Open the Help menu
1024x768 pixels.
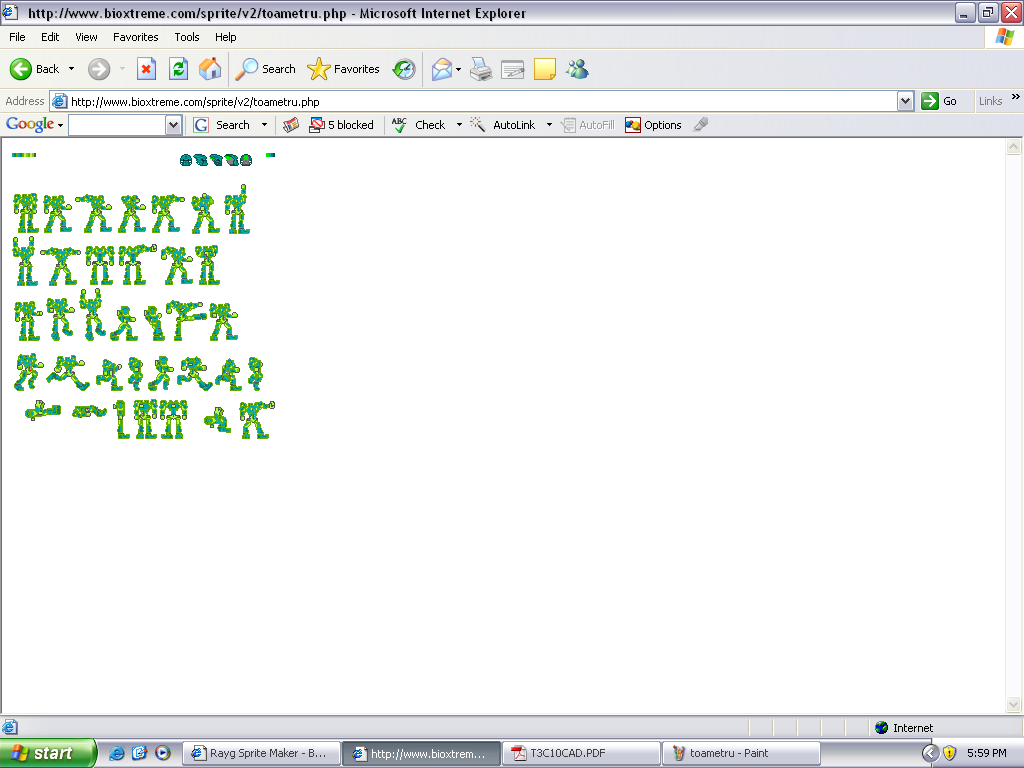[225, 37]
